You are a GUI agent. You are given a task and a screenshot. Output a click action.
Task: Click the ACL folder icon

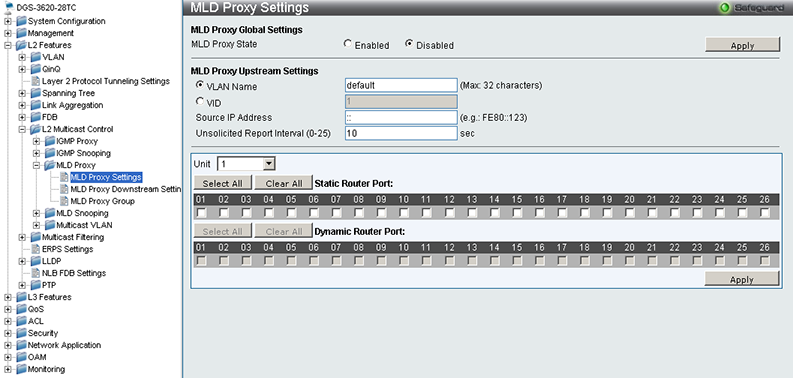click(x=21, y=321)
